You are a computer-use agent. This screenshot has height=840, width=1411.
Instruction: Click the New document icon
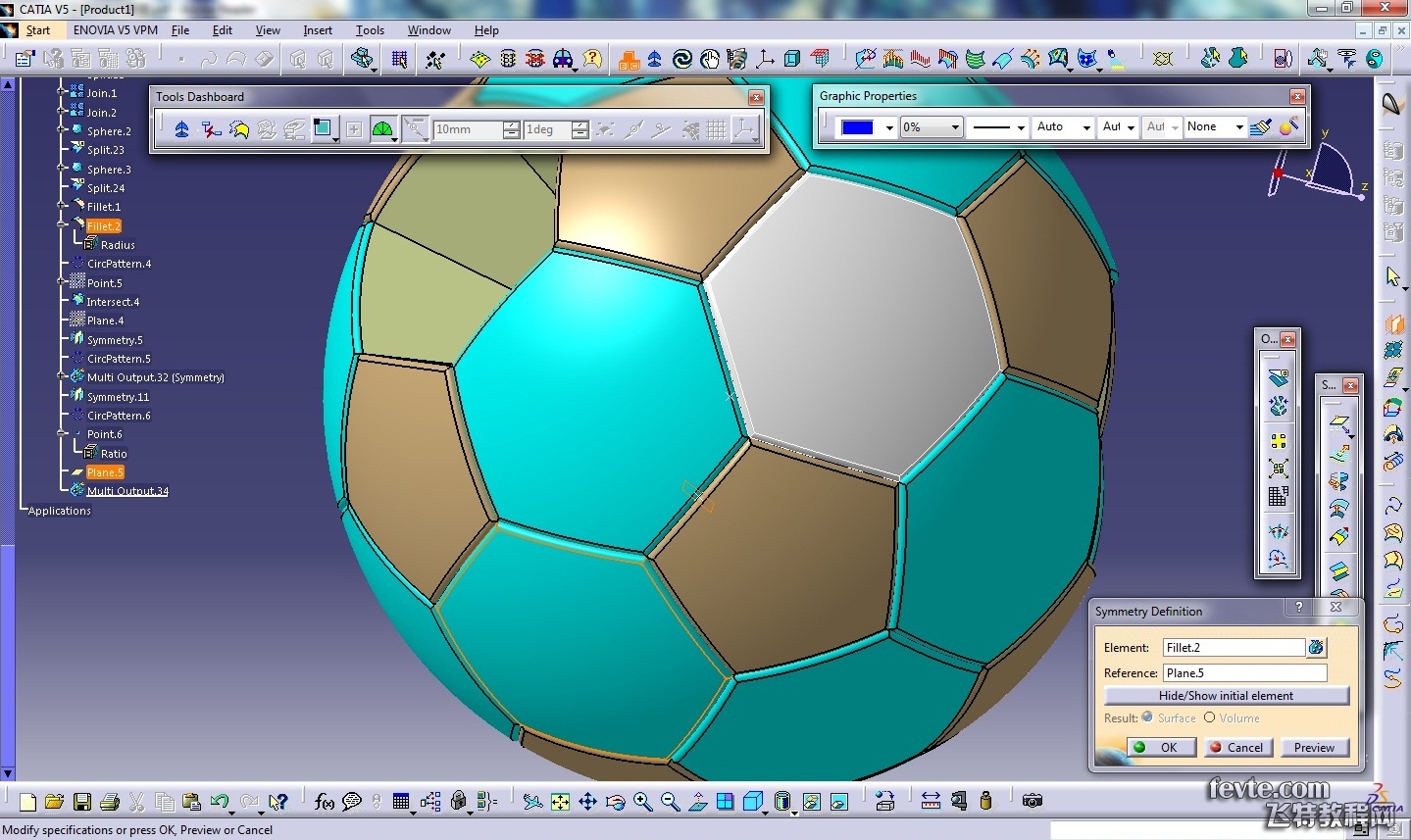coord(27,802)
